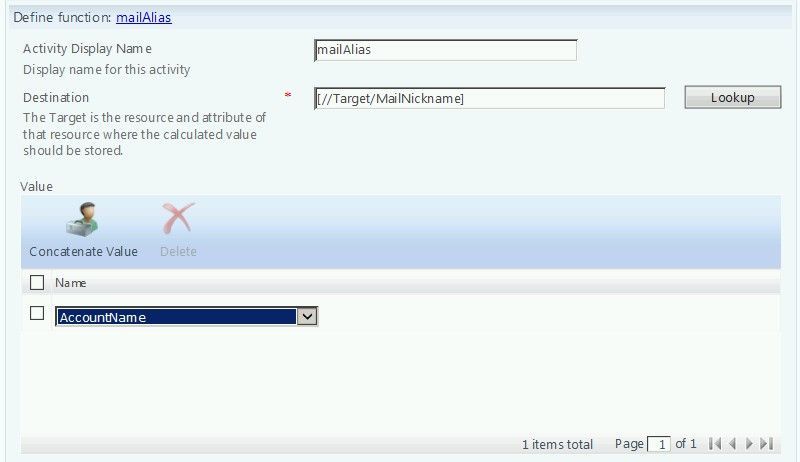Click the Lookup button
Screen dimensions: 800x462
click(x=733, y=97)
